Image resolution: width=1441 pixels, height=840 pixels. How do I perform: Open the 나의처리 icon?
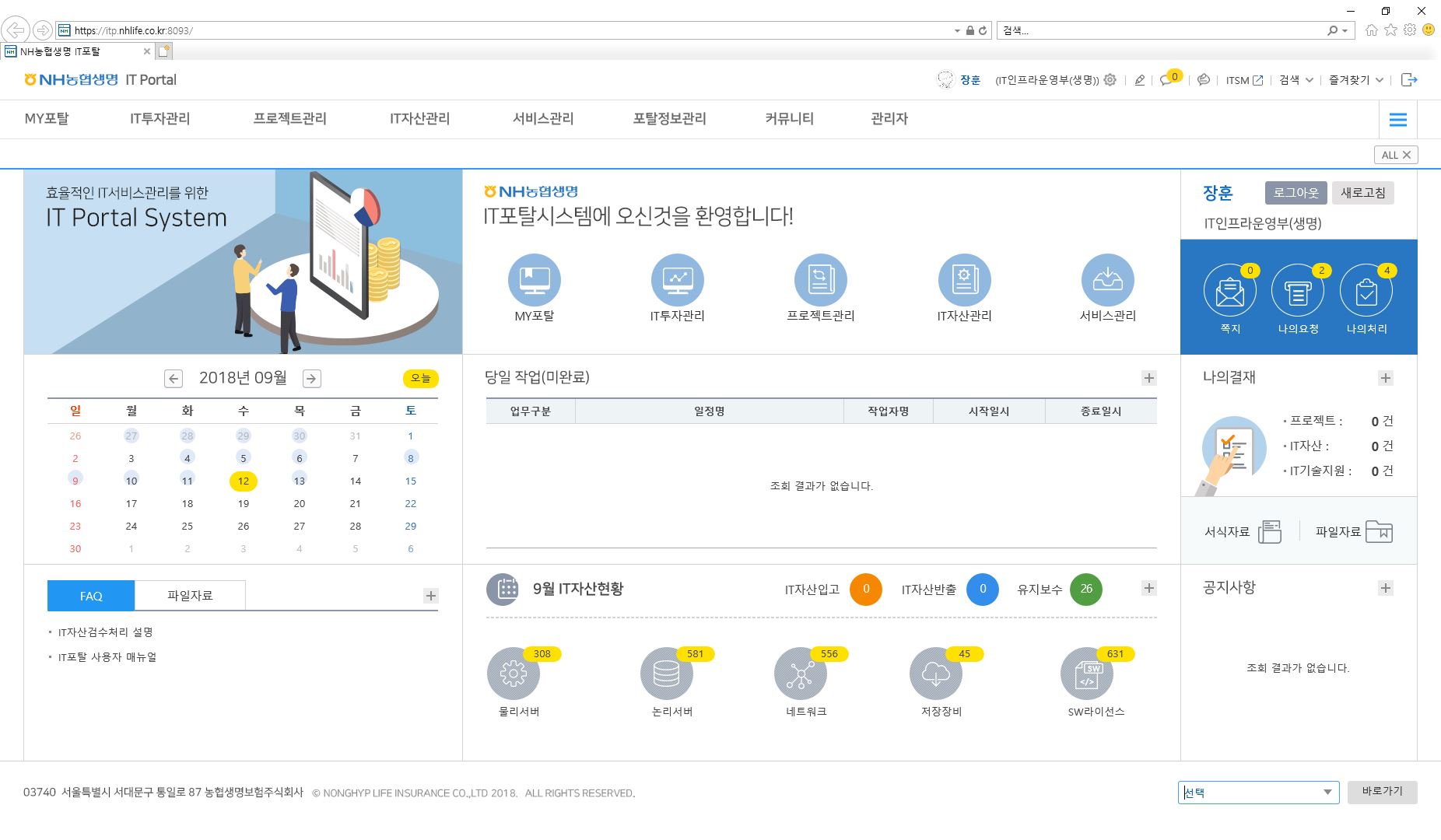click(x=1366, y=292)
